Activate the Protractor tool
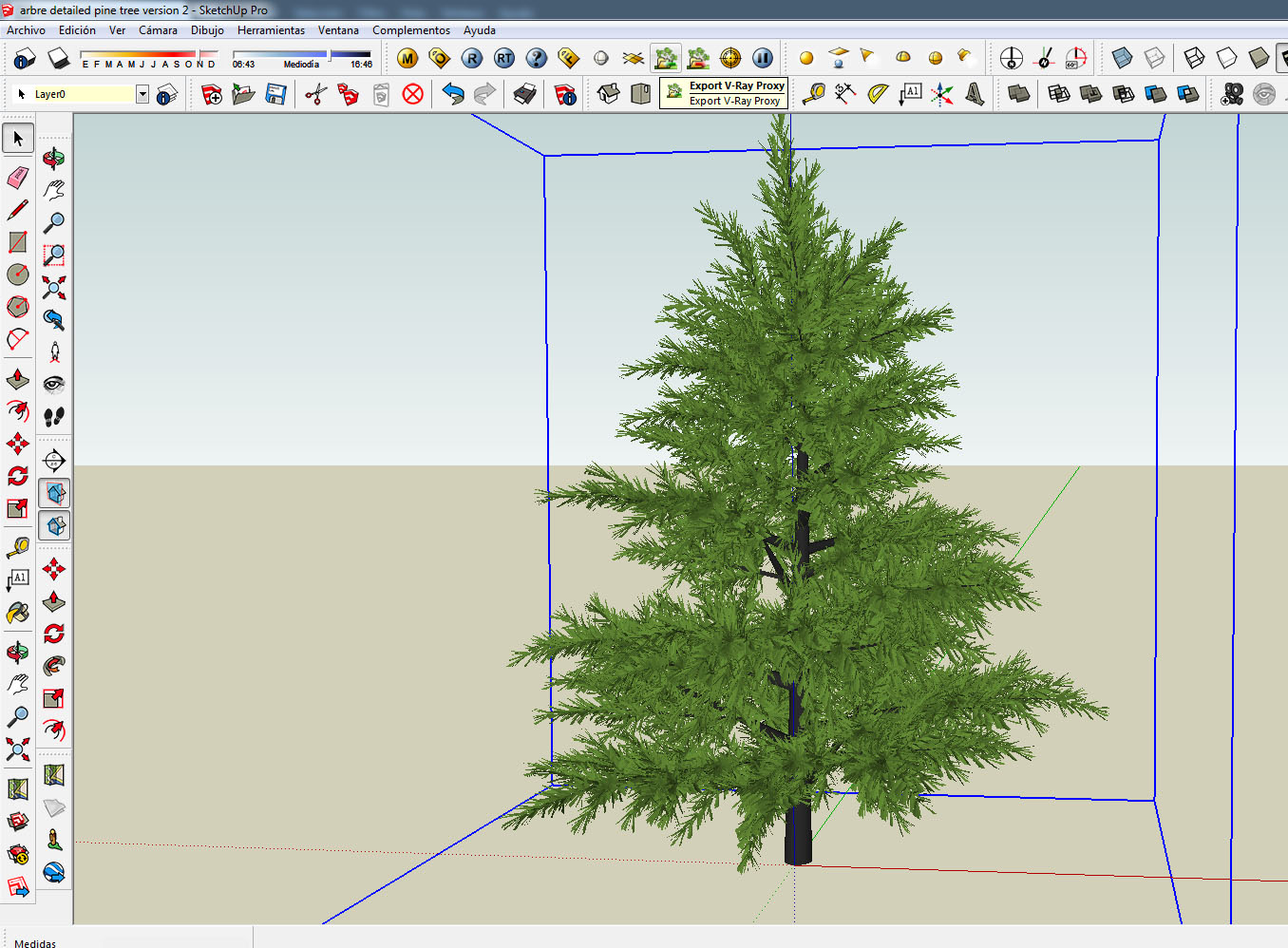Screen dimensions: 1288x948 (x=878, y=93)
